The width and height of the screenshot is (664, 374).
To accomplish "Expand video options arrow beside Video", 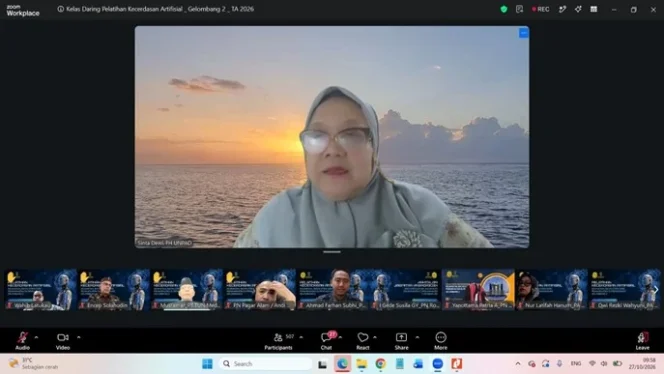I will [79, 337].
